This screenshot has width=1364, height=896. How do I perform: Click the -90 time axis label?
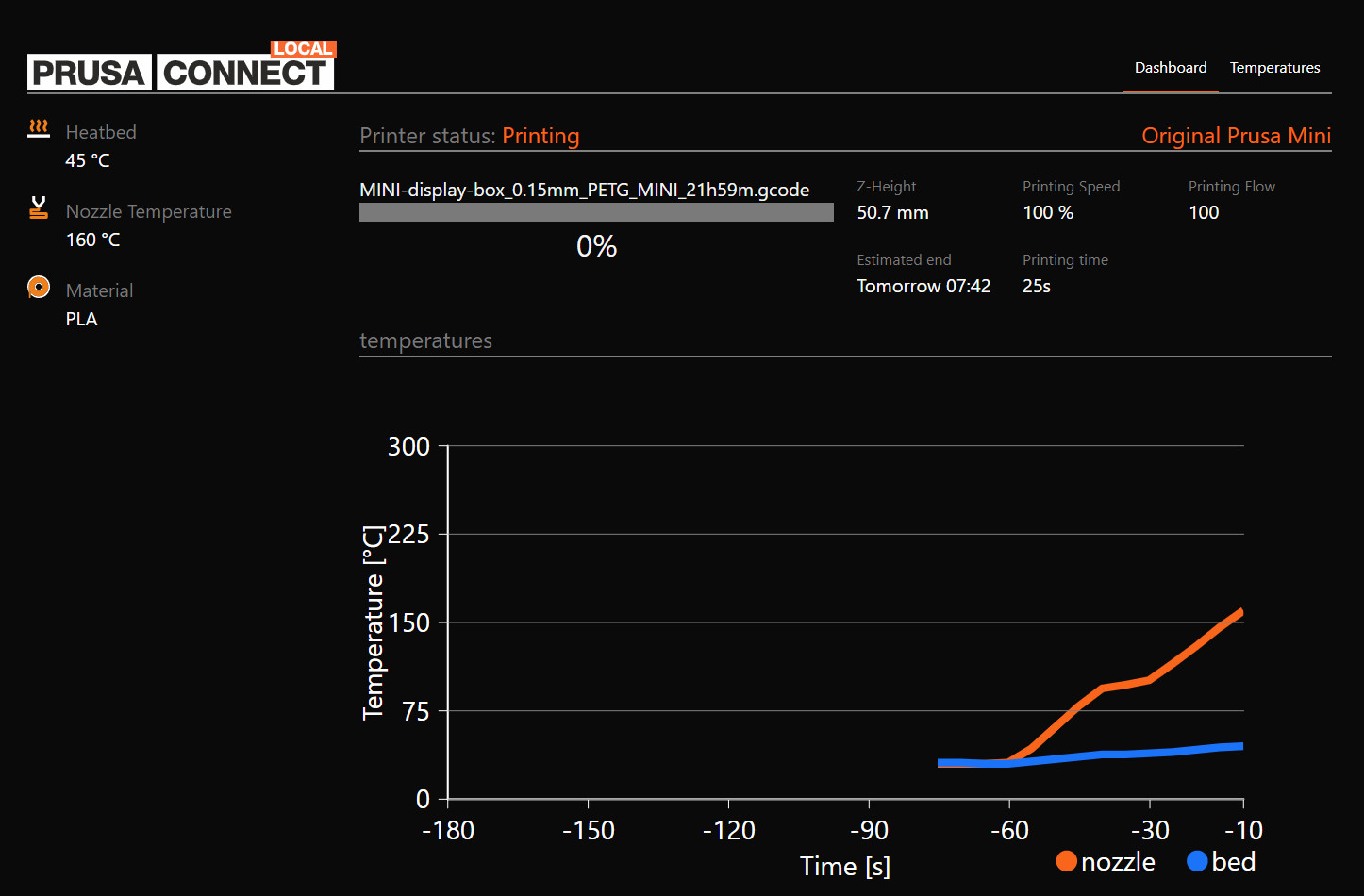tap(869, 830)
